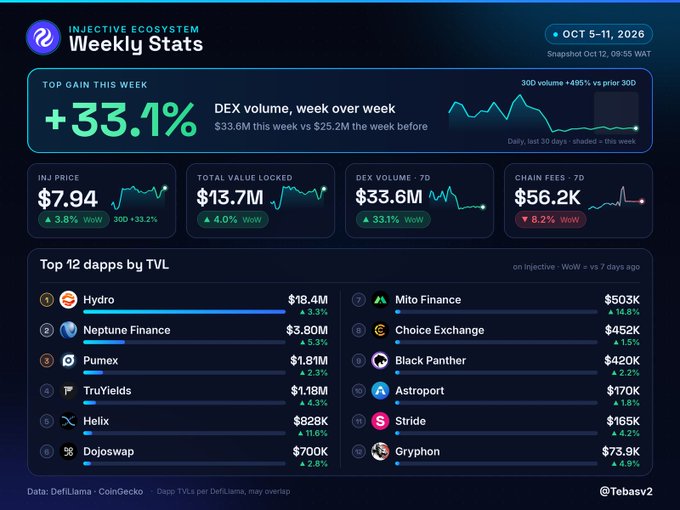
Task: Click the $56.2K chain fees value
Action: pyautogui.click(x=547, y=198)
